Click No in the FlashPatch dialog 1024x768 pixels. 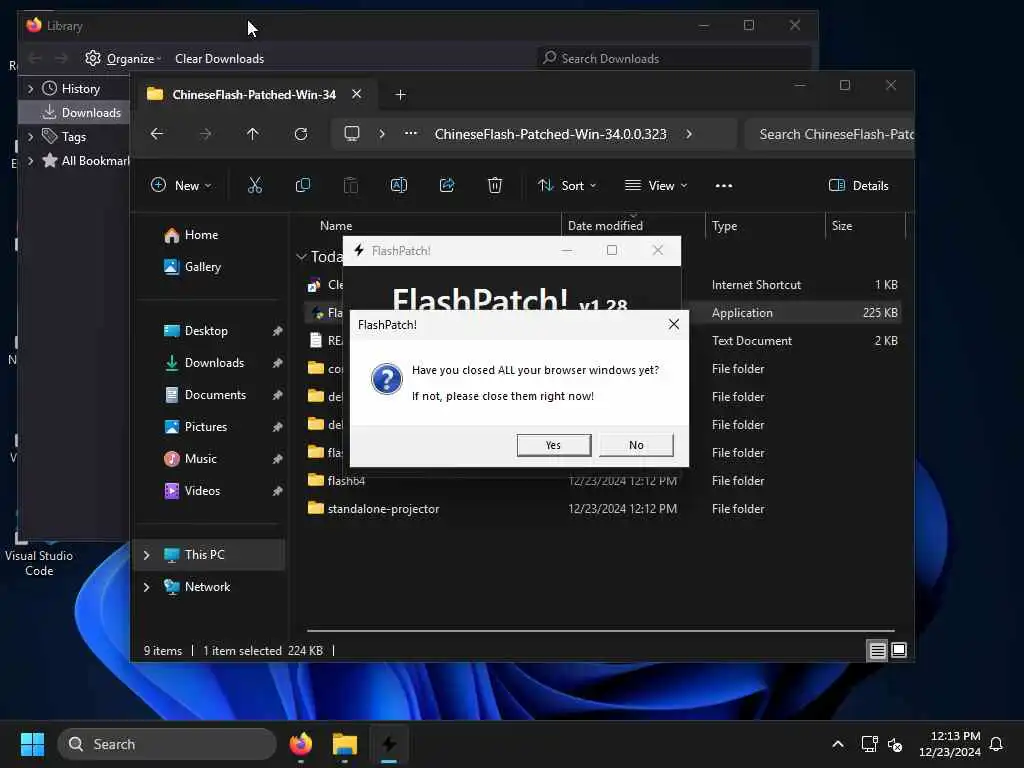point(636,445)
